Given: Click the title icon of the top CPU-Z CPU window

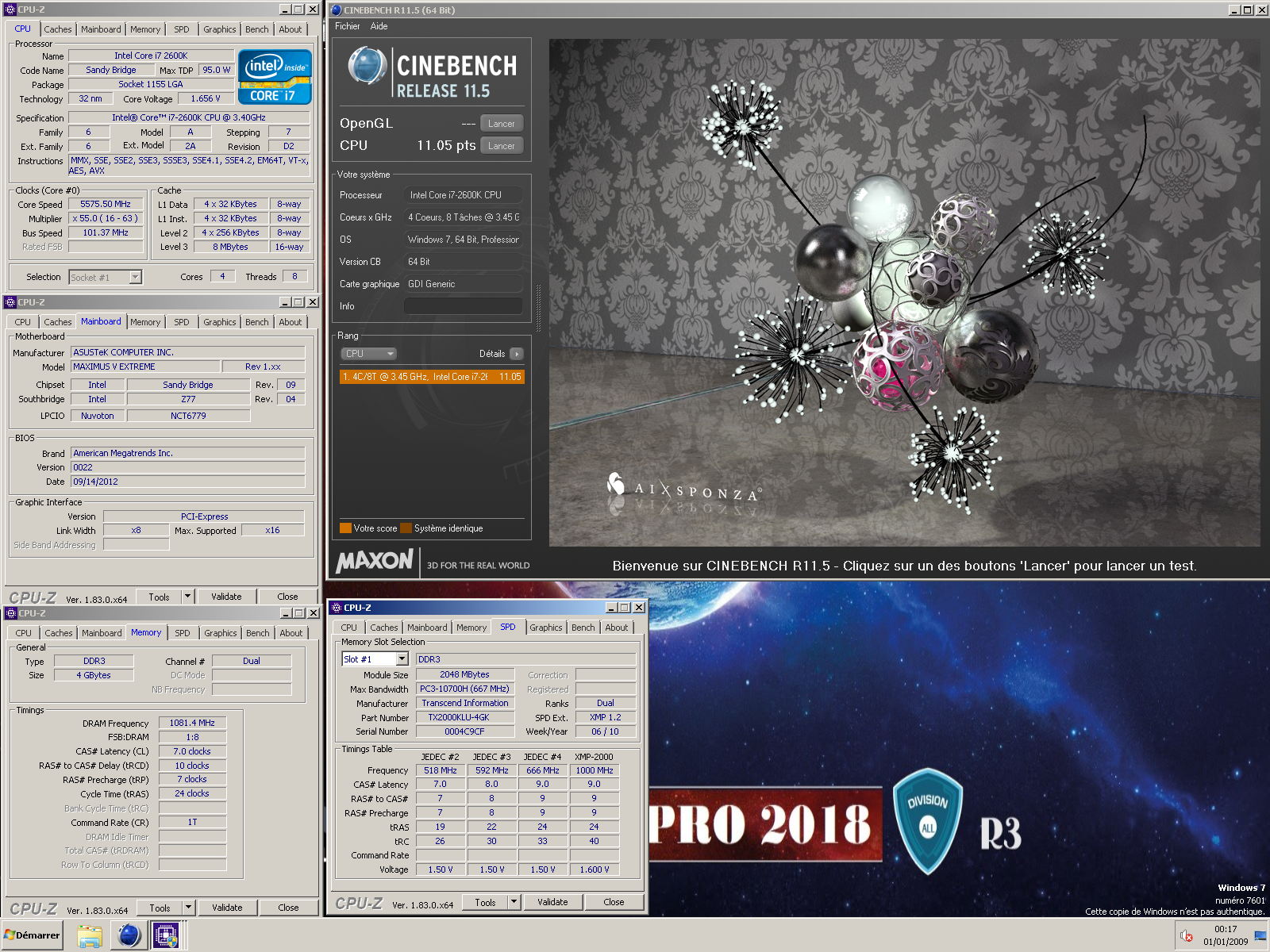Looking at the screenshot, I should coord(10,10).
